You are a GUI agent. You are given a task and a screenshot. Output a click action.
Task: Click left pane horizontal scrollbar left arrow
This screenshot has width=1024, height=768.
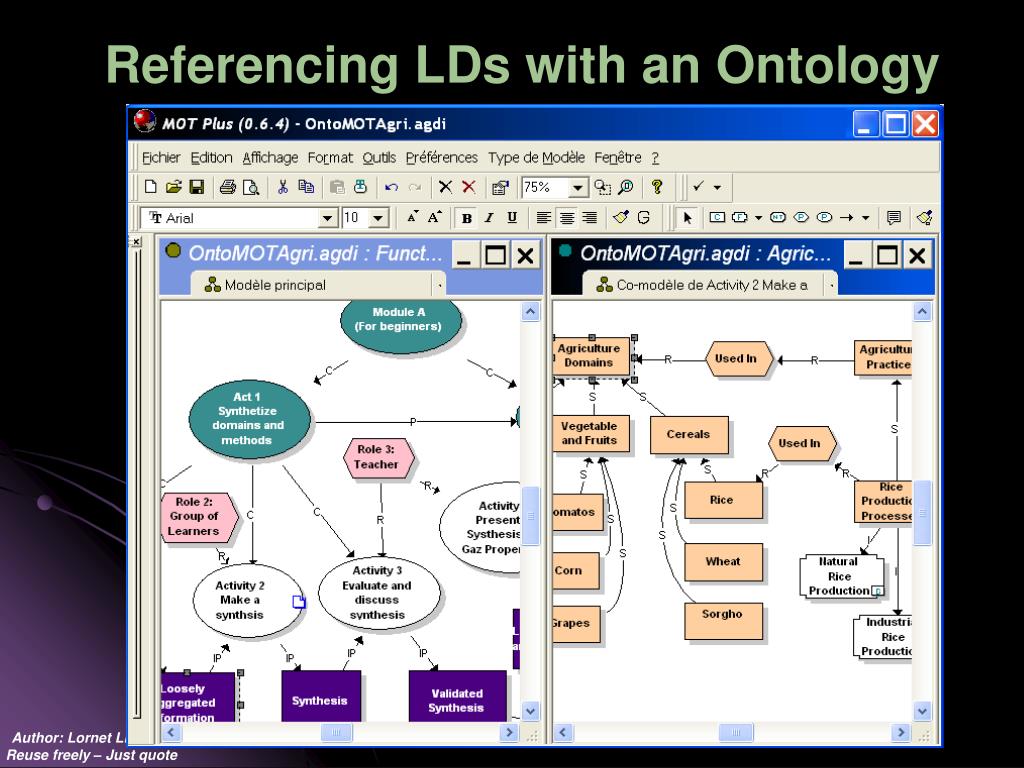(x=171, y=733)
